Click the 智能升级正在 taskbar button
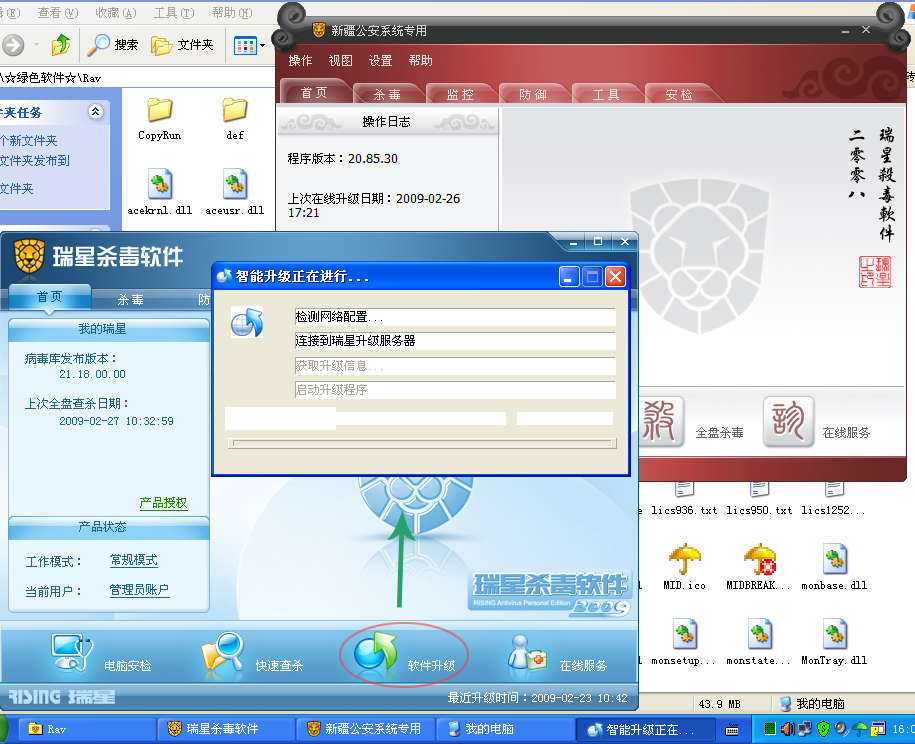Viewport: 915px width, 744px height. pyautogui.click(x=645, y=729)
